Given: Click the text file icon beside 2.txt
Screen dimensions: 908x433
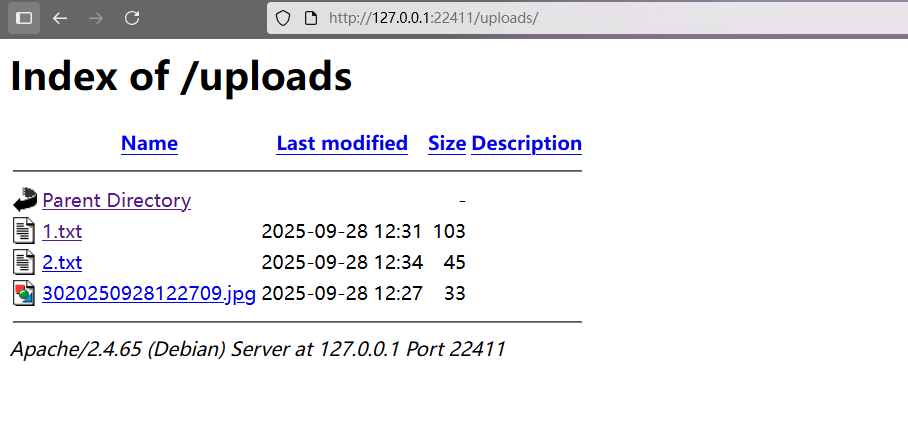Looking at the screenshot, I should click(24, 262).
